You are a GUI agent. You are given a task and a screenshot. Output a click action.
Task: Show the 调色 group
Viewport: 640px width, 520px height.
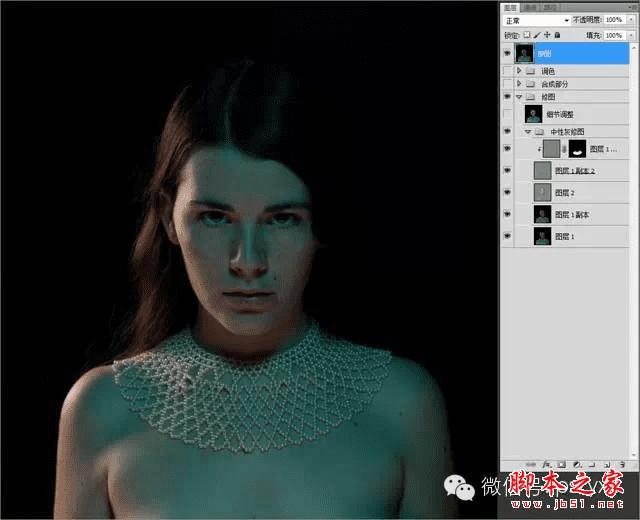coord(507,71)
